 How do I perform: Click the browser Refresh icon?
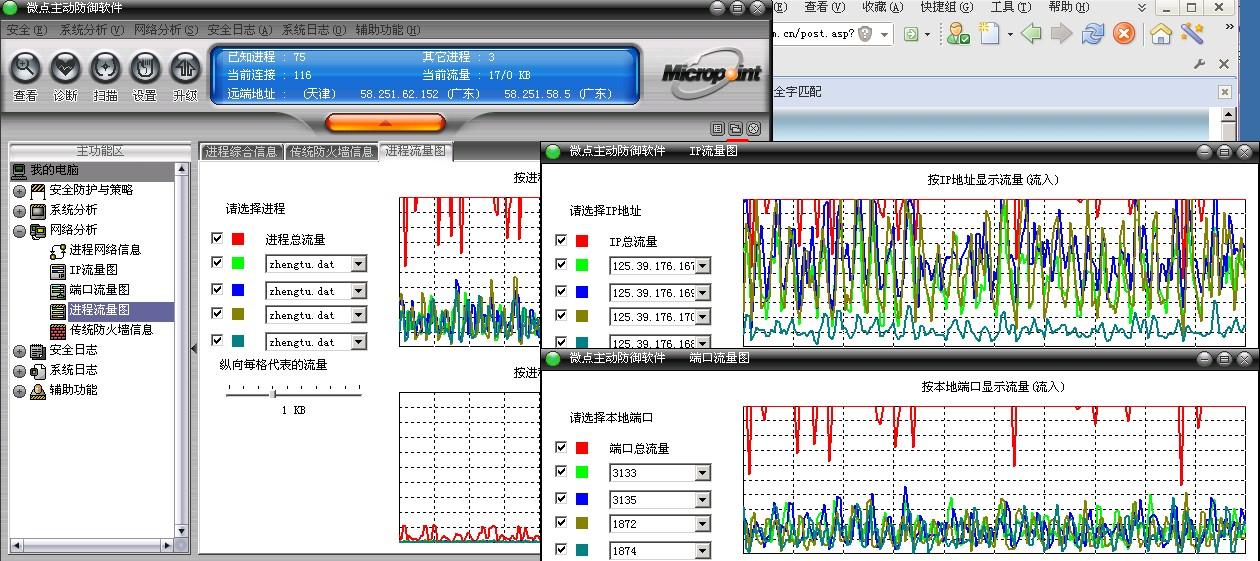1093,34
